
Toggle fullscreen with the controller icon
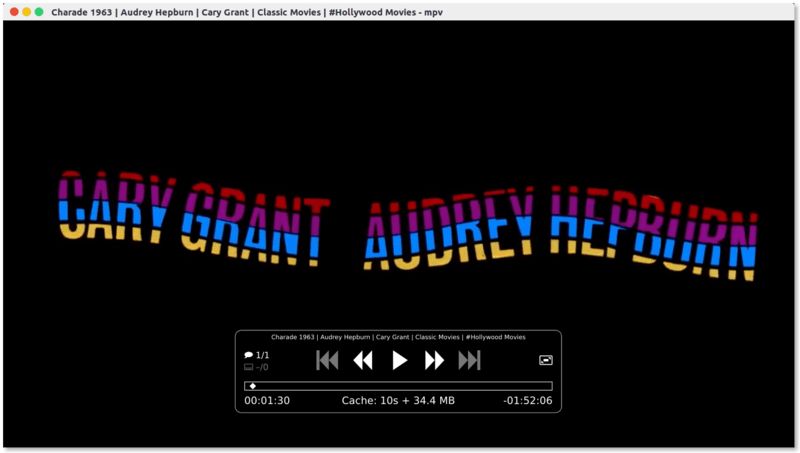click(546, 360)
